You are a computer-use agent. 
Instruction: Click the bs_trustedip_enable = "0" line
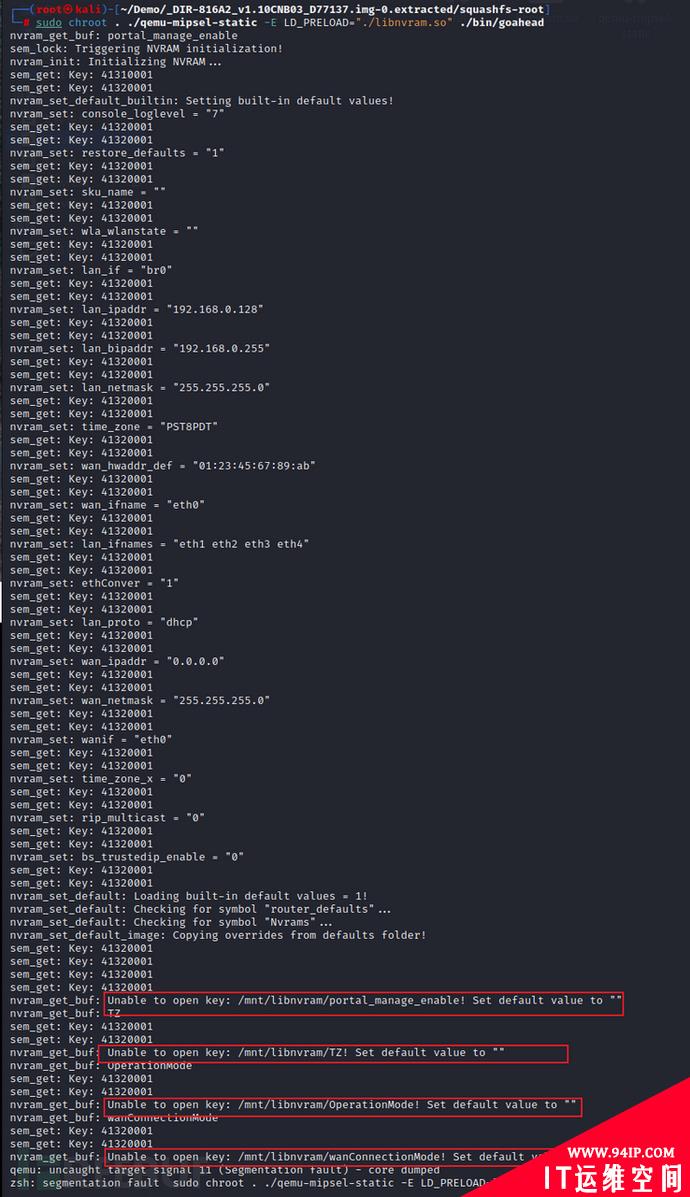pos(127,857)
